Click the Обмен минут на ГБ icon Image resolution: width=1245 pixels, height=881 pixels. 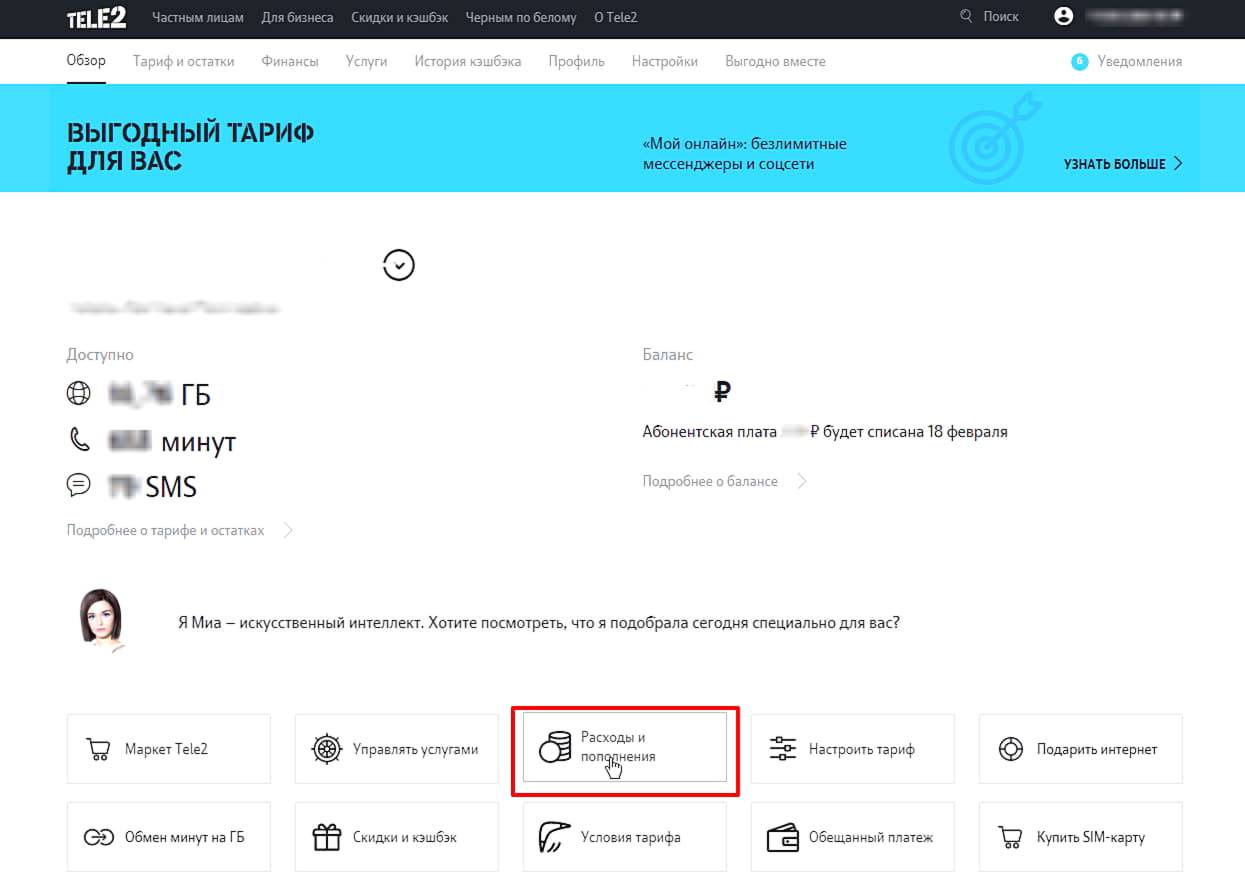(98, 837)
